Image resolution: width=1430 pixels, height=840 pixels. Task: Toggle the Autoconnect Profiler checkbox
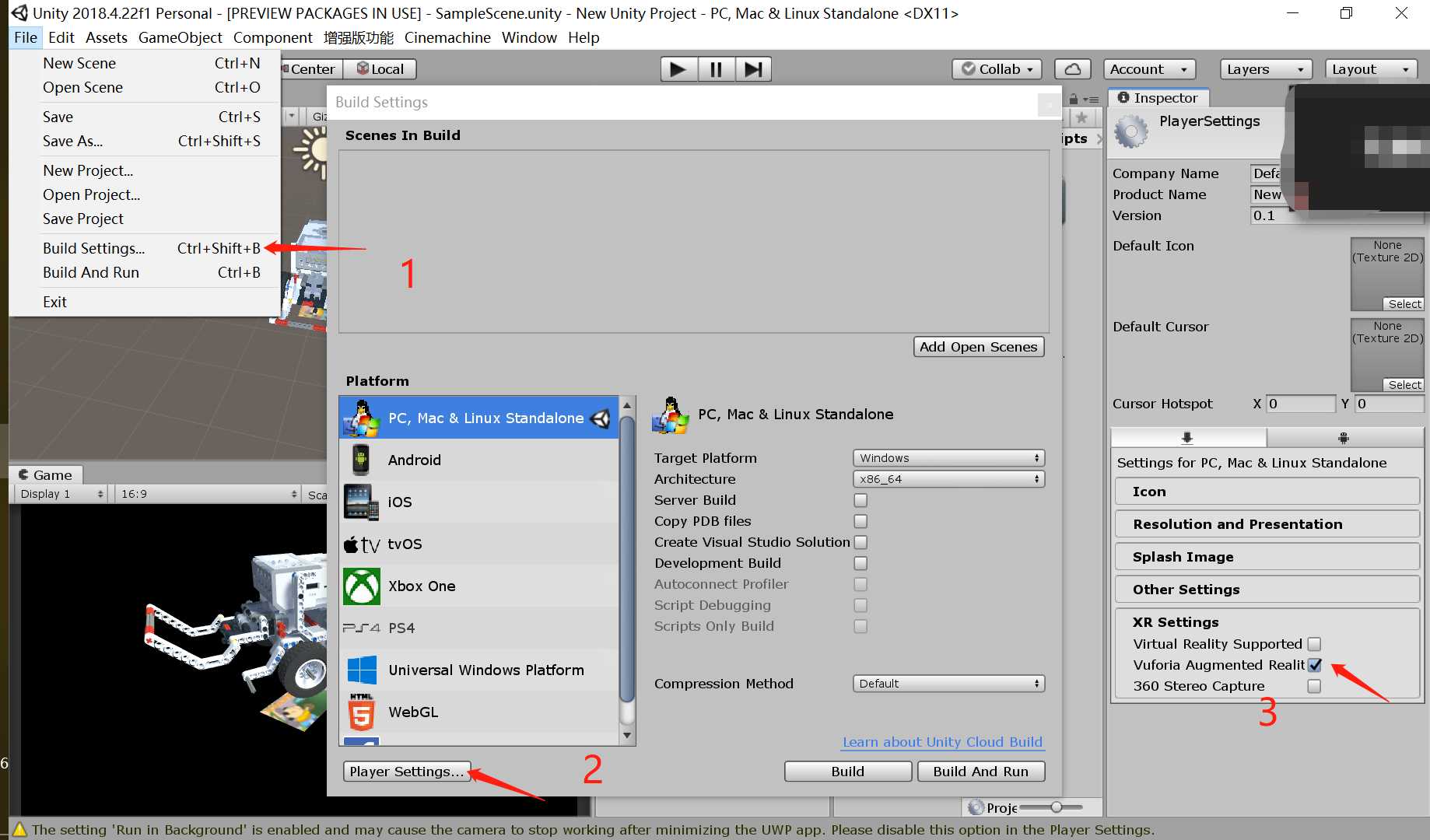[860, 584]
